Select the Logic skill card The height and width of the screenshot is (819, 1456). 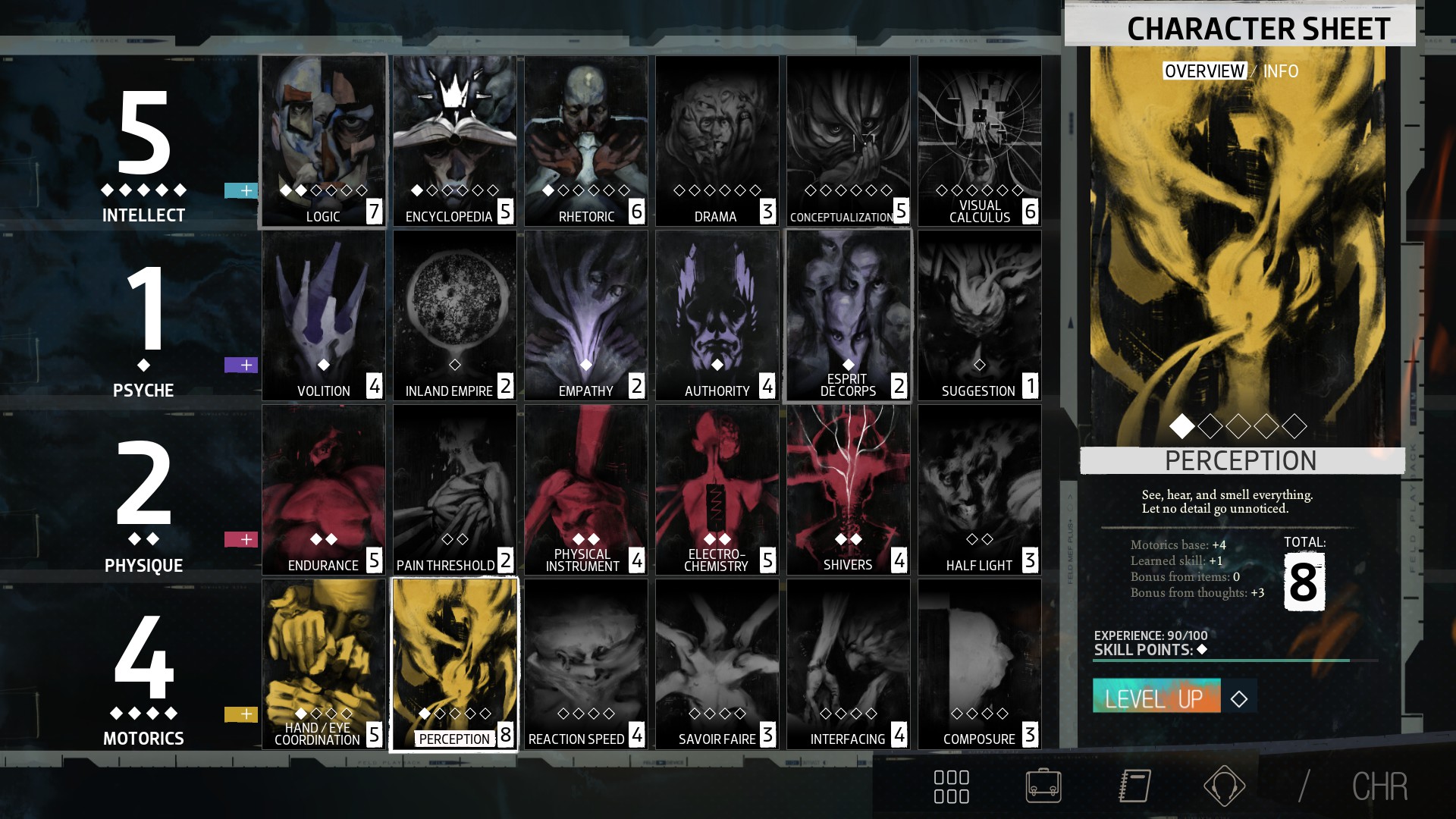pyautogui.click(x=324, y=141)
